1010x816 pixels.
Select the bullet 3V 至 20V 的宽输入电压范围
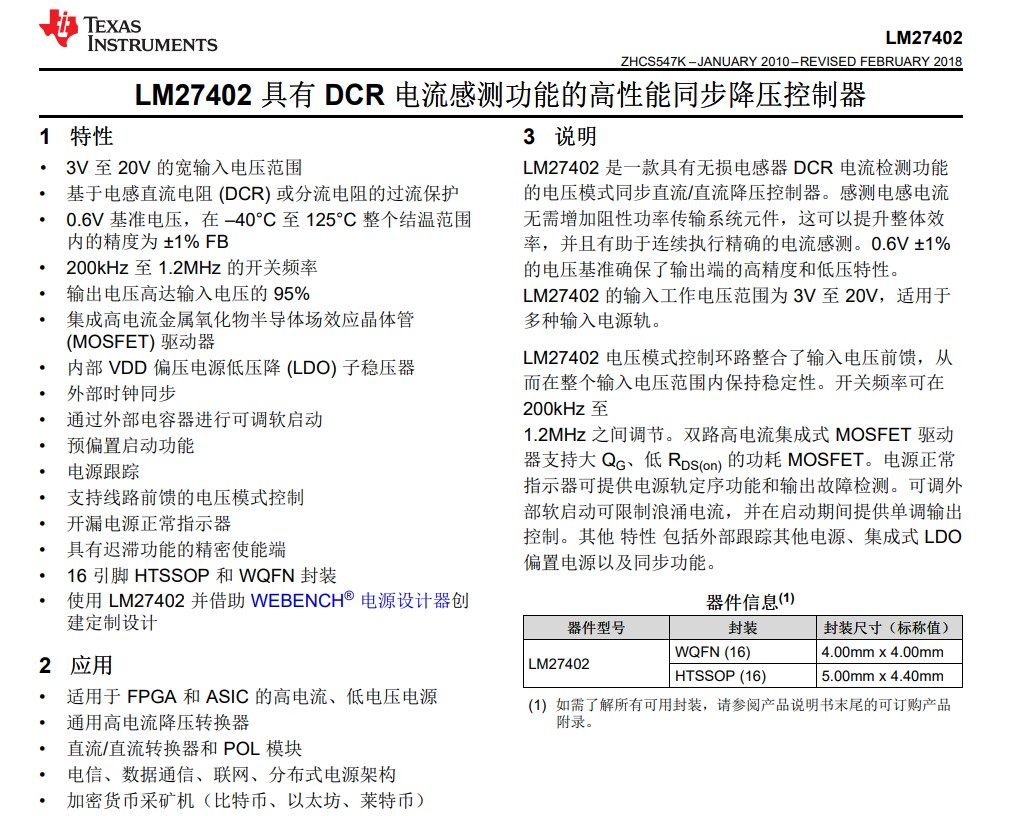click(x=184, y=167)
